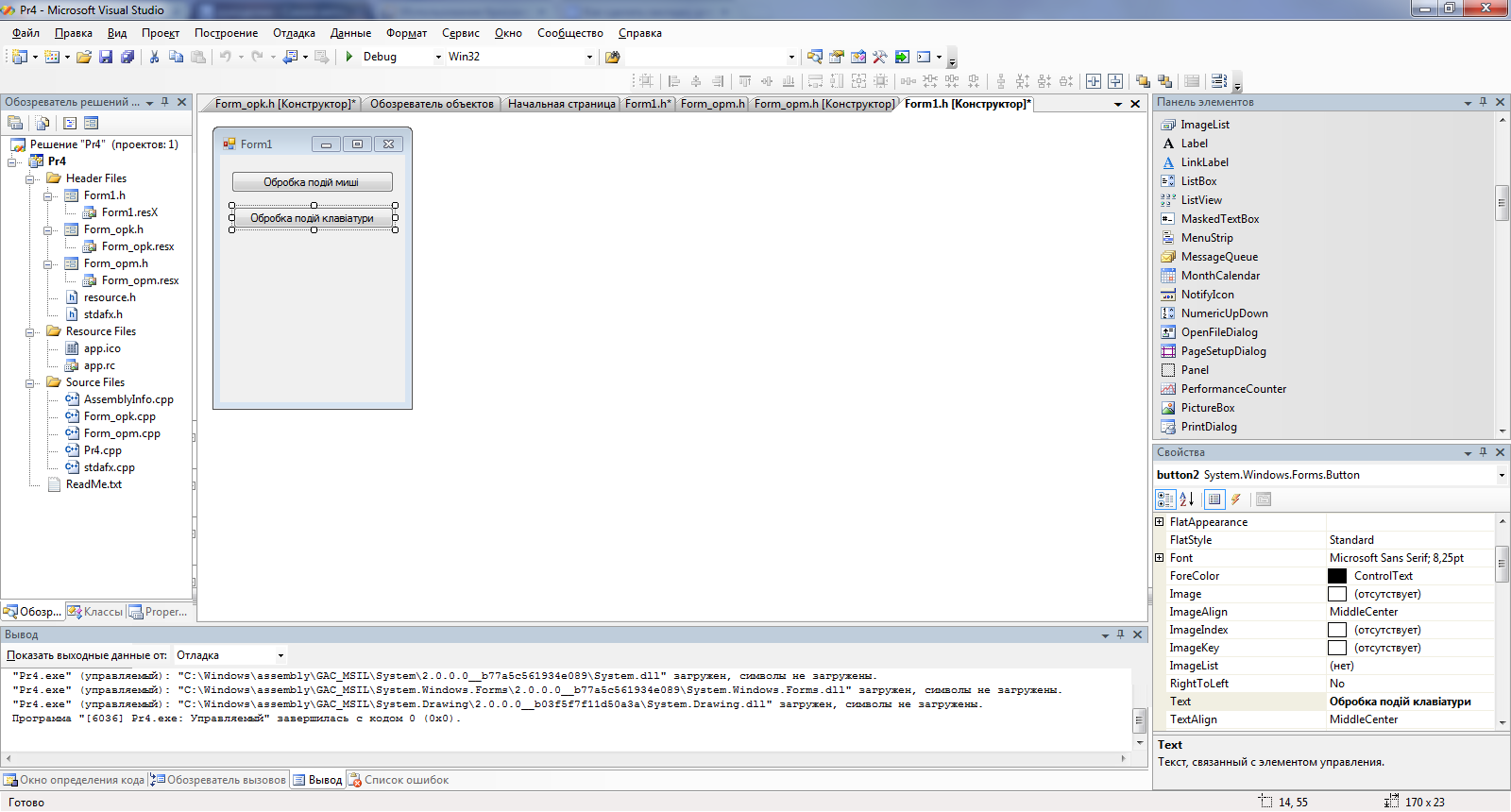Viewport: 1511px width, 812px height.
Task: Click the Tab Order layout toolbar icon
Action: tap(1219, 81)
